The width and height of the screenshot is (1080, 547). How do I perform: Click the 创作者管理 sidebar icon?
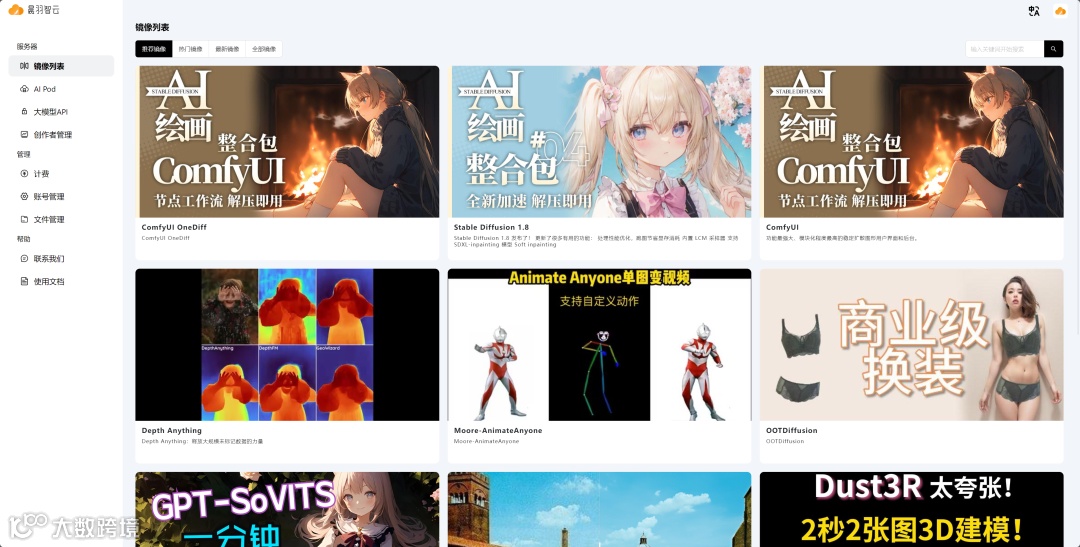pos(24,134)
